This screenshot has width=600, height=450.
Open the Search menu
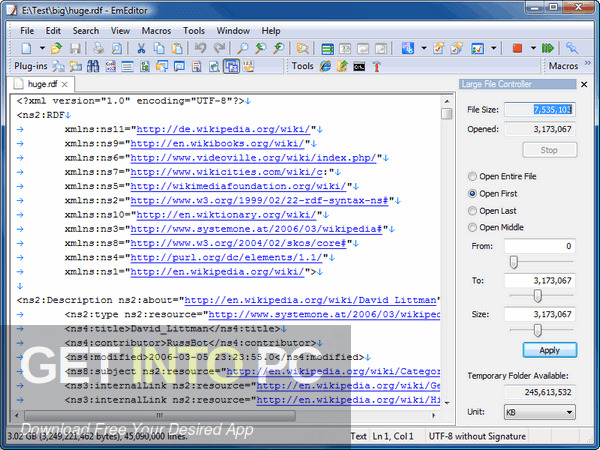(x=86, y=31)
